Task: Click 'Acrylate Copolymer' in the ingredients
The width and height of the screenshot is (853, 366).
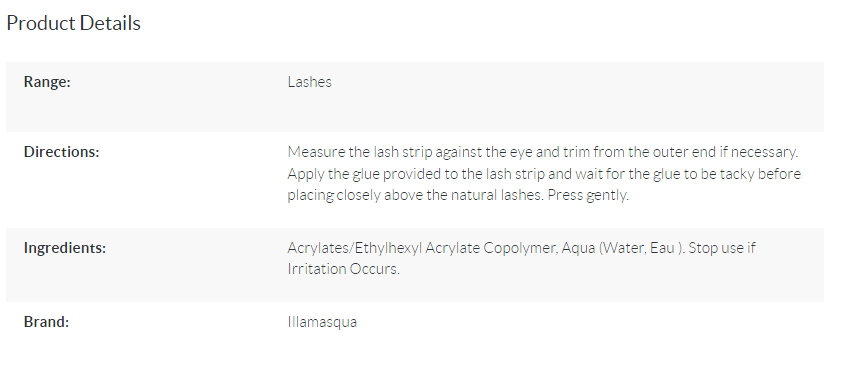Action: pos(491,248)
